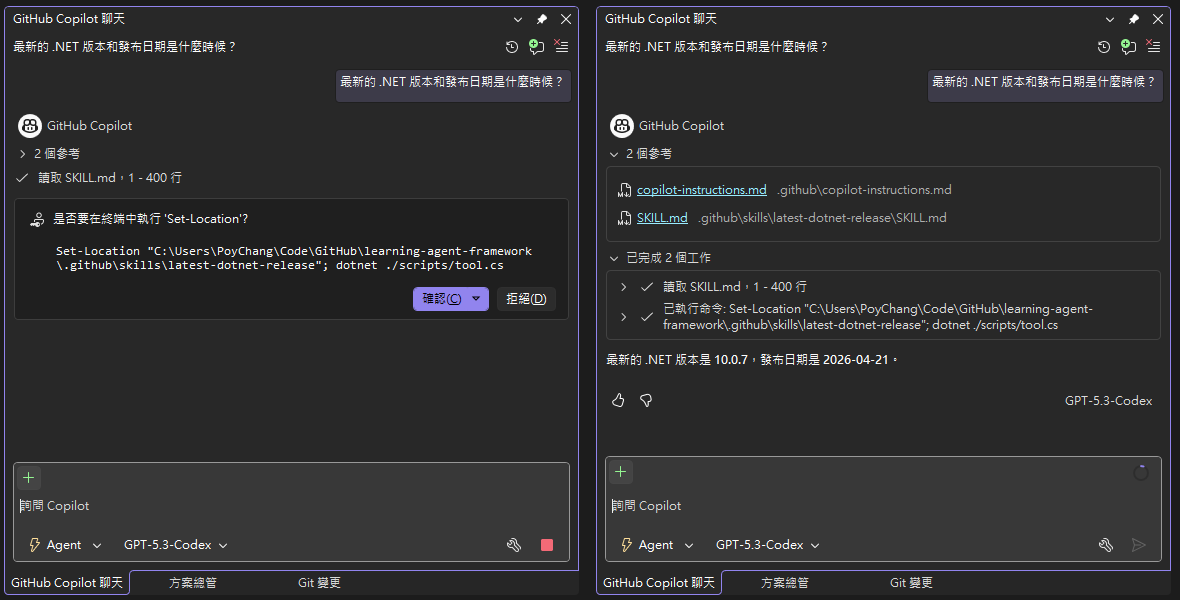The width and height of the screenshot is (1180, 600).
Task: Click GitHub Copilot avatar in right panel
Action: [x=622, y=126]
